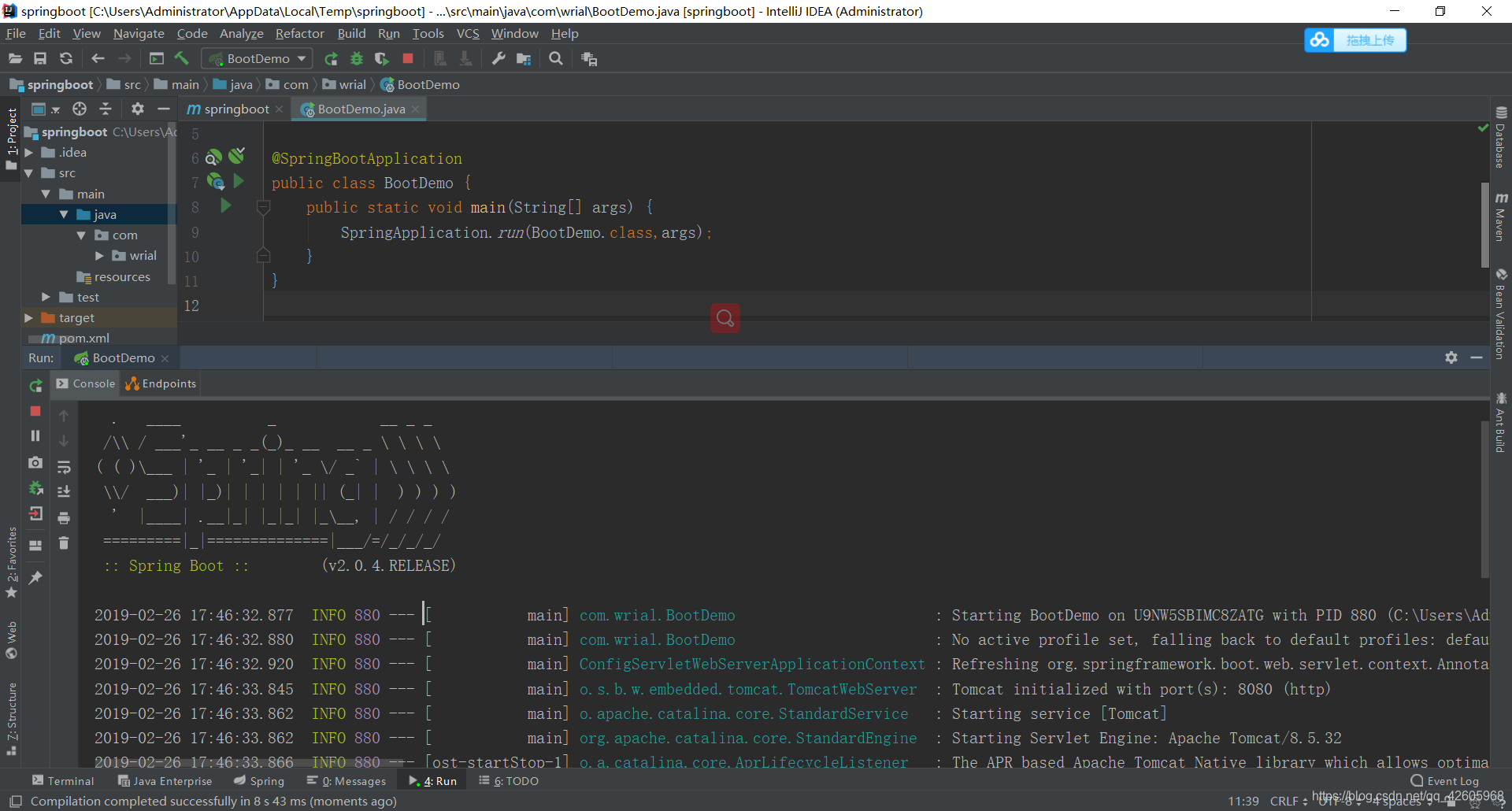Switch to the Endpoints tab

(x=161, y=383)
